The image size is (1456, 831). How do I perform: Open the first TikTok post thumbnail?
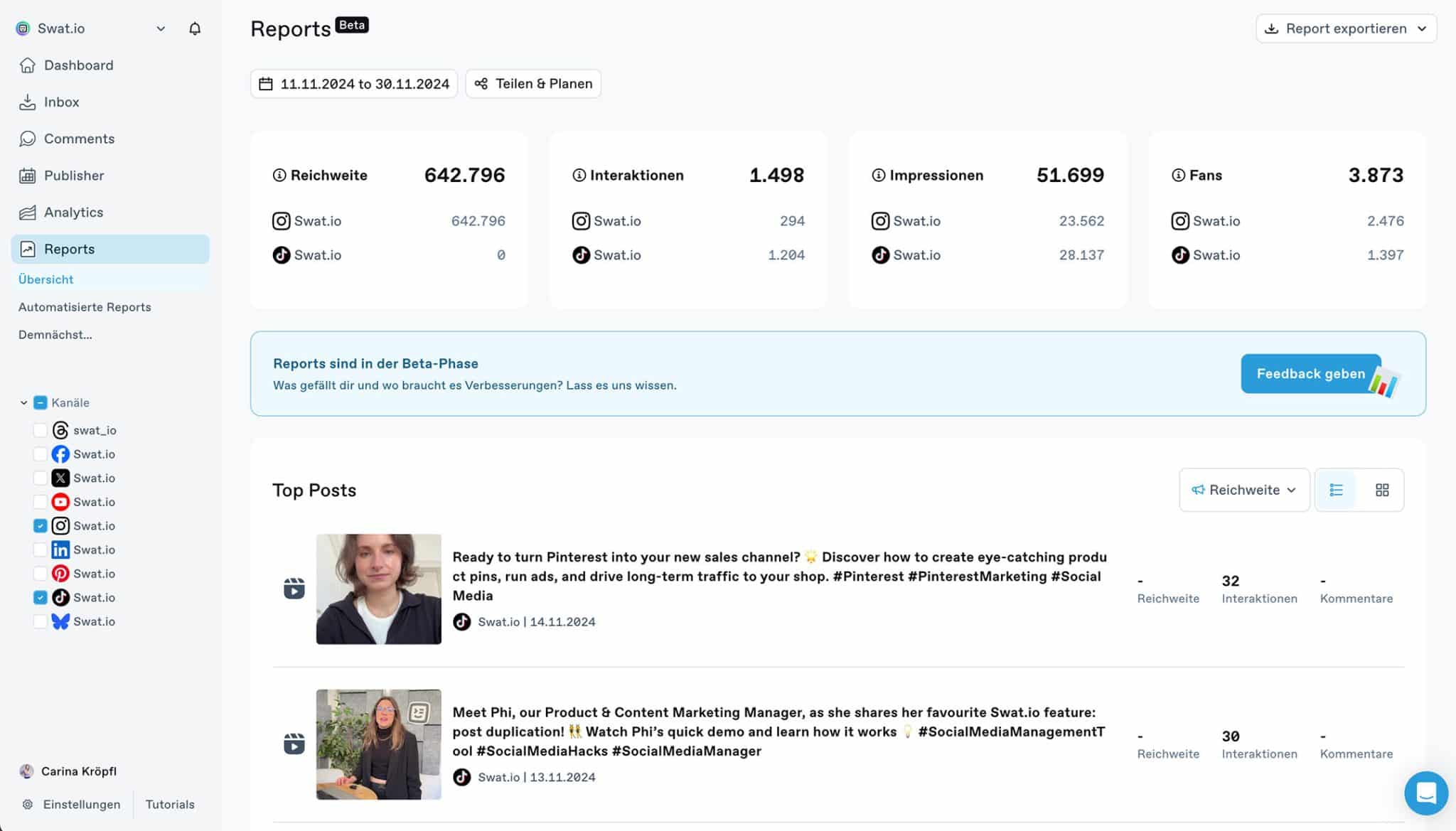pos(378,589)
